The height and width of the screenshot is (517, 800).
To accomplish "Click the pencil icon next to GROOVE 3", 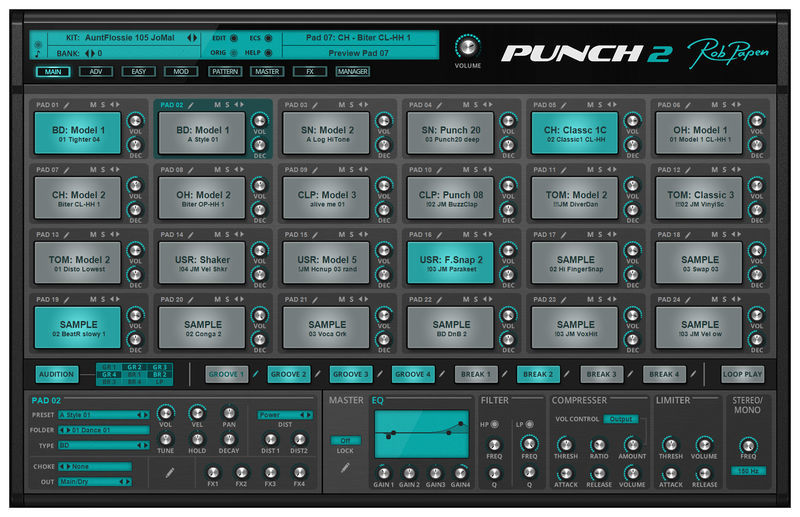I will pos(380,374).
